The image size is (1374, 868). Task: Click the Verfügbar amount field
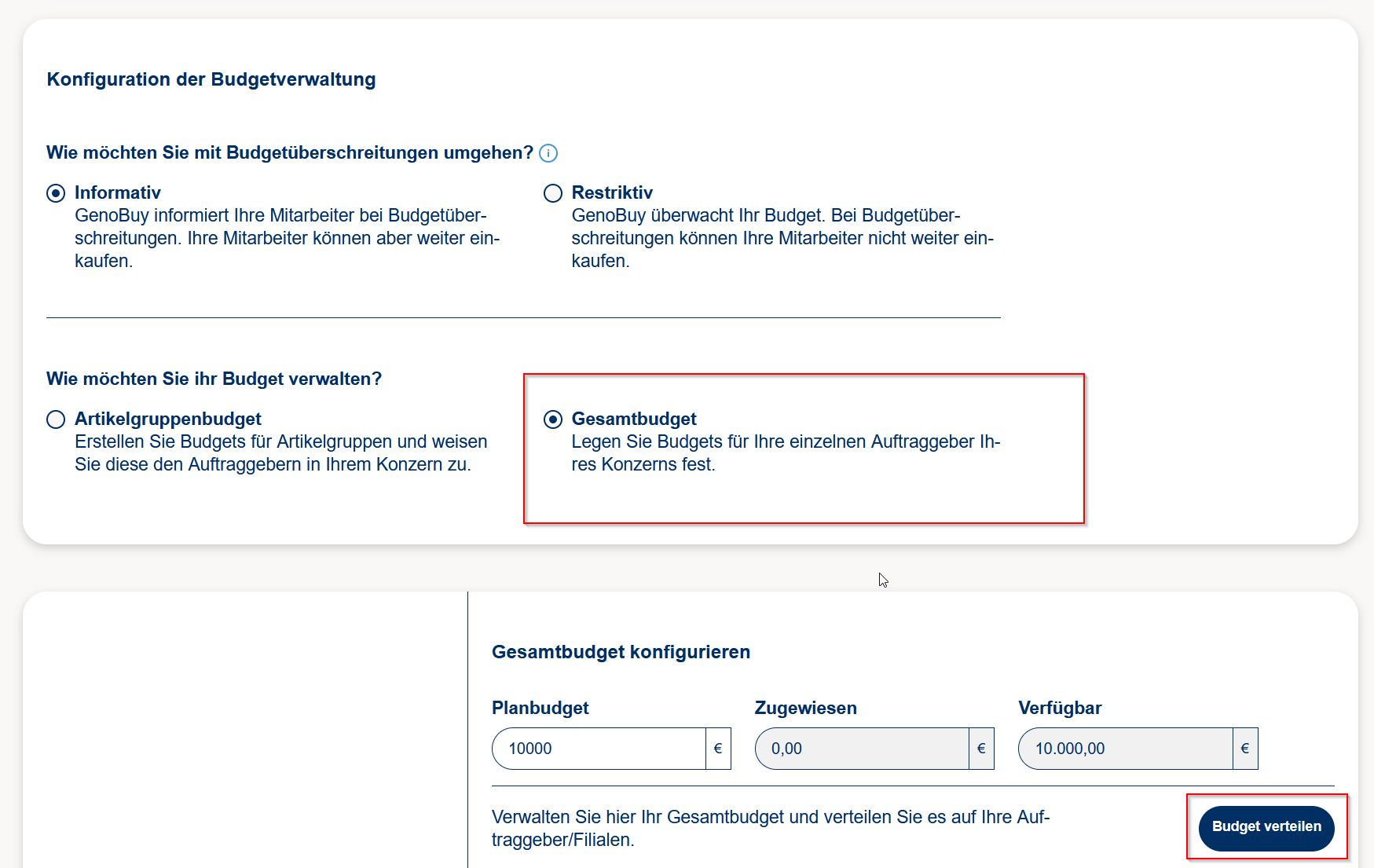pyautogui.click(x=1125, y=749)
